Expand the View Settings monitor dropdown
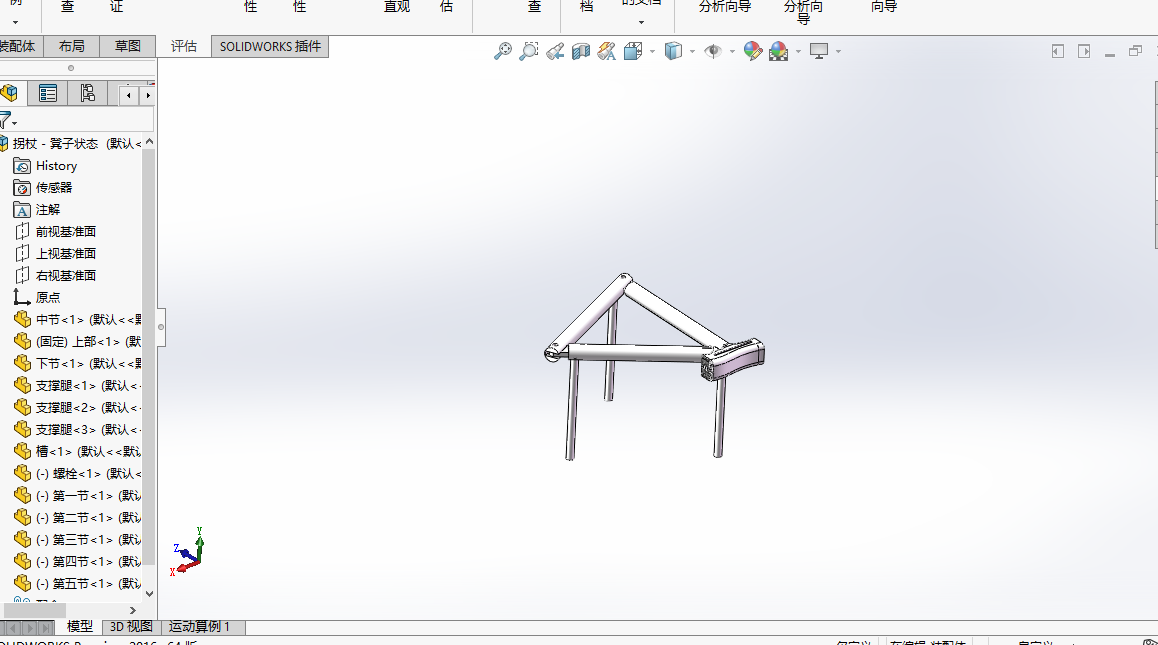The width and height of the screenshot is (1158, 645). pyautogui.click(x=838, y=52)
